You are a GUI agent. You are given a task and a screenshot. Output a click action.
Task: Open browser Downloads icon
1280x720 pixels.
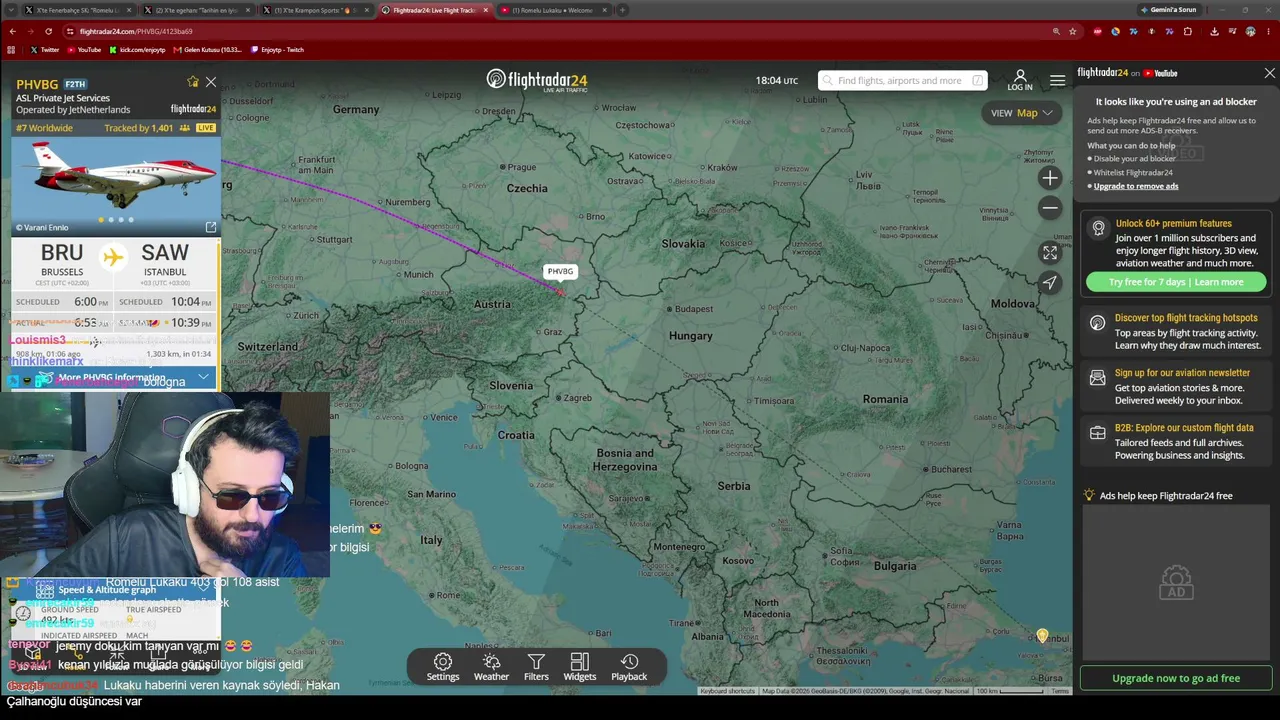click(x=1214, y=31)
